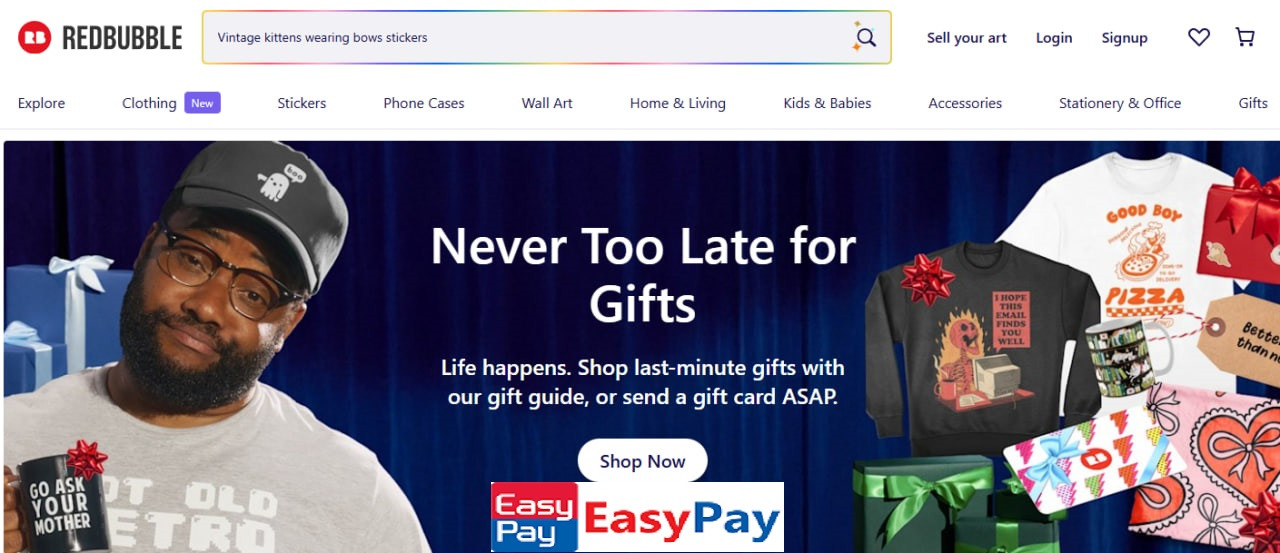Open the Accessories category

coord(965,103)
